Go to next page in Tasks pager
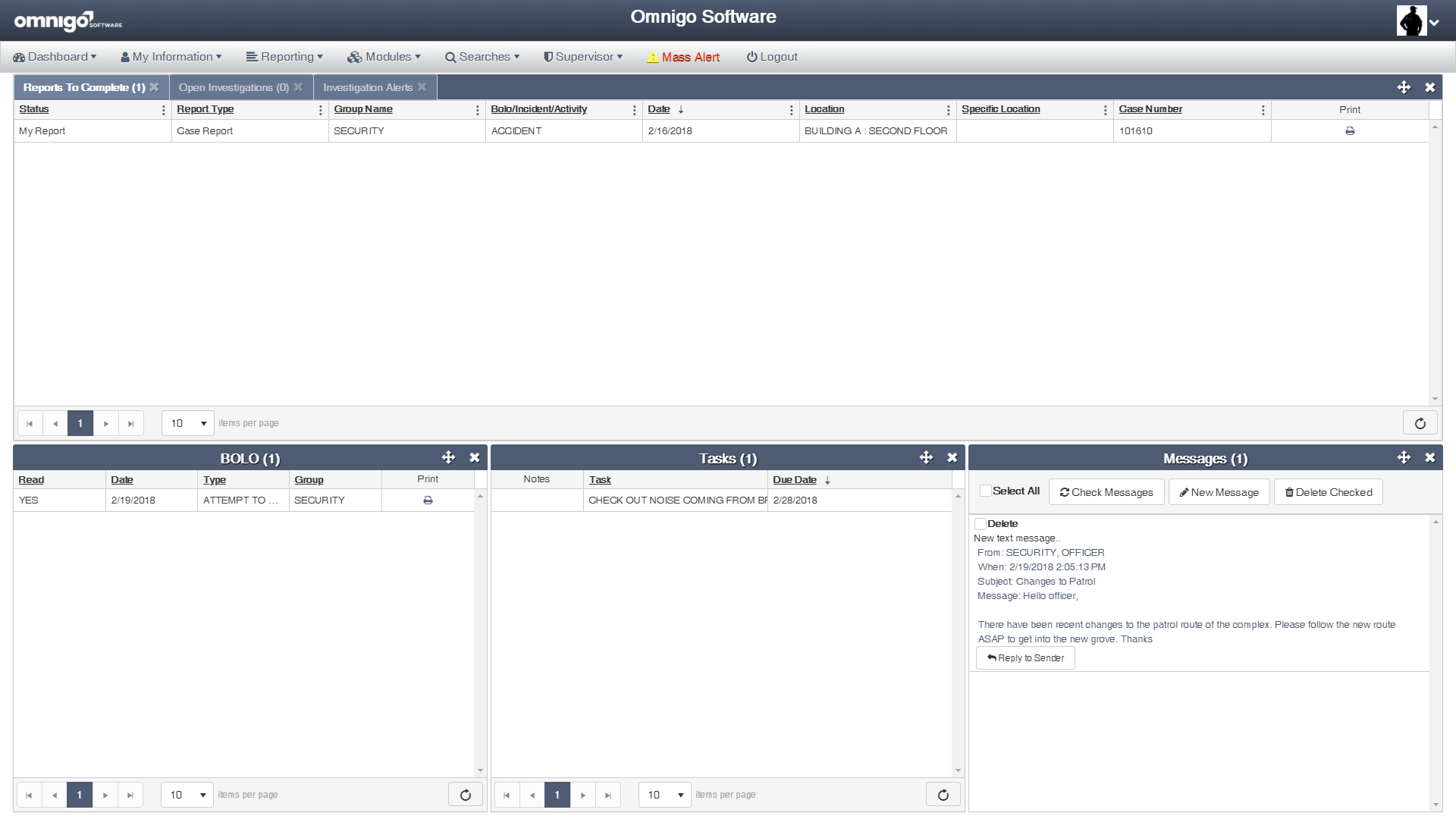This screenshot has width=1456, height=819. click(582, 795)
